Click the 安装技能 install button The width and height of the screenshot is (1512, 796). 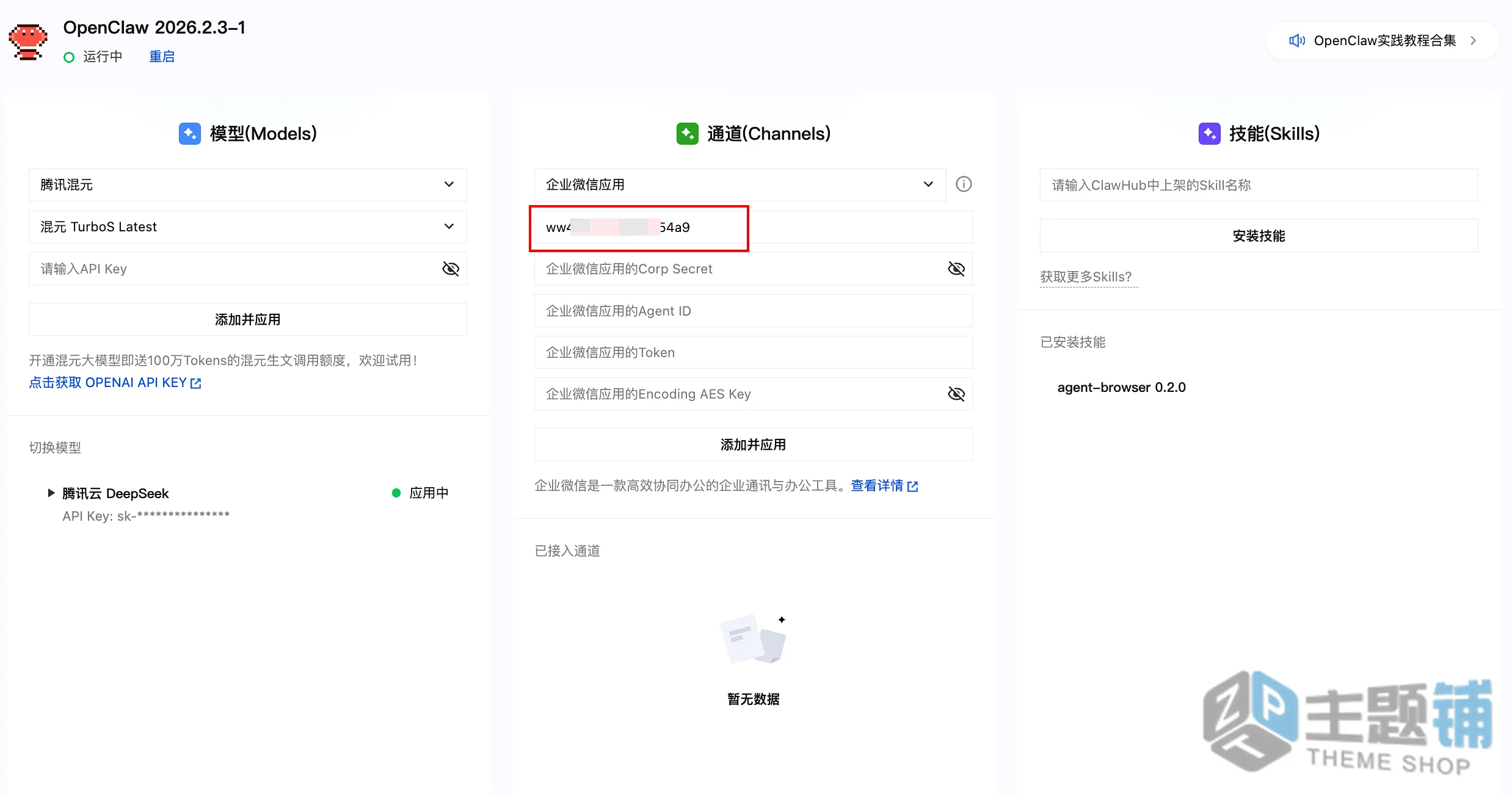tap(1259, 236)
